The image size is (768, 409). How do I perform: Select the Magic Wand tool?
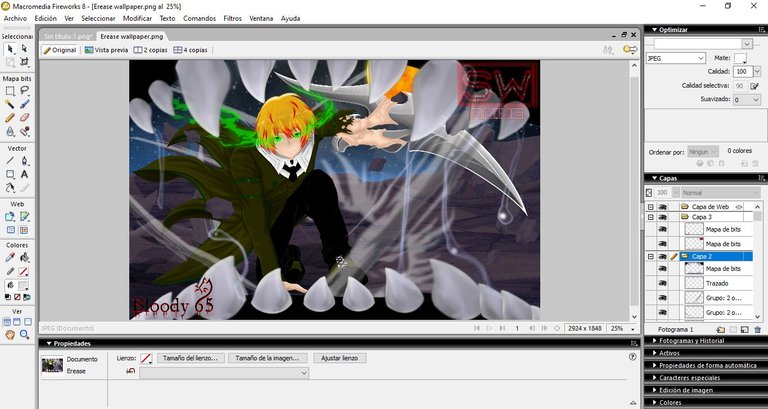(10, 104)
